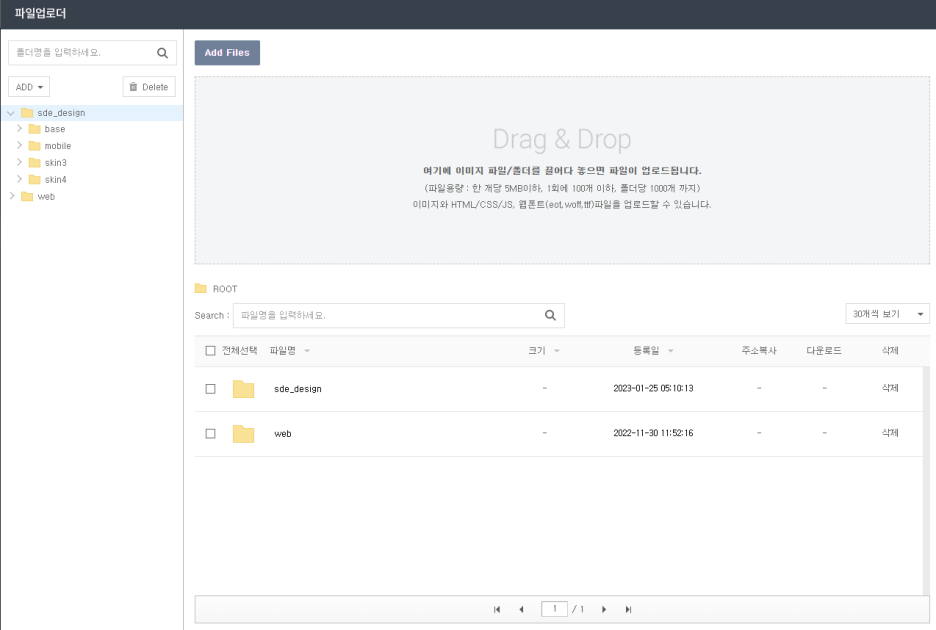Go to the last page
The image size is (936, 630).
628,609
